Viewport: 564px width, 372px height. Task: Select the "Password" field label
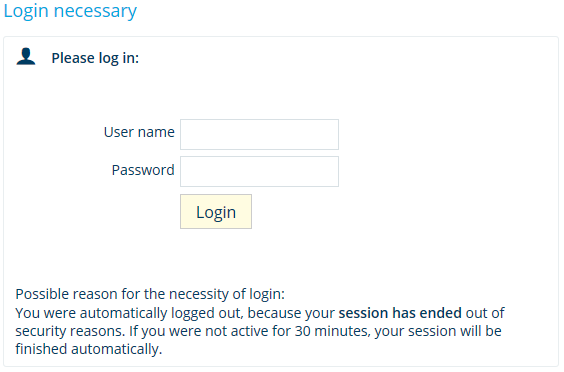pos(143,170)
